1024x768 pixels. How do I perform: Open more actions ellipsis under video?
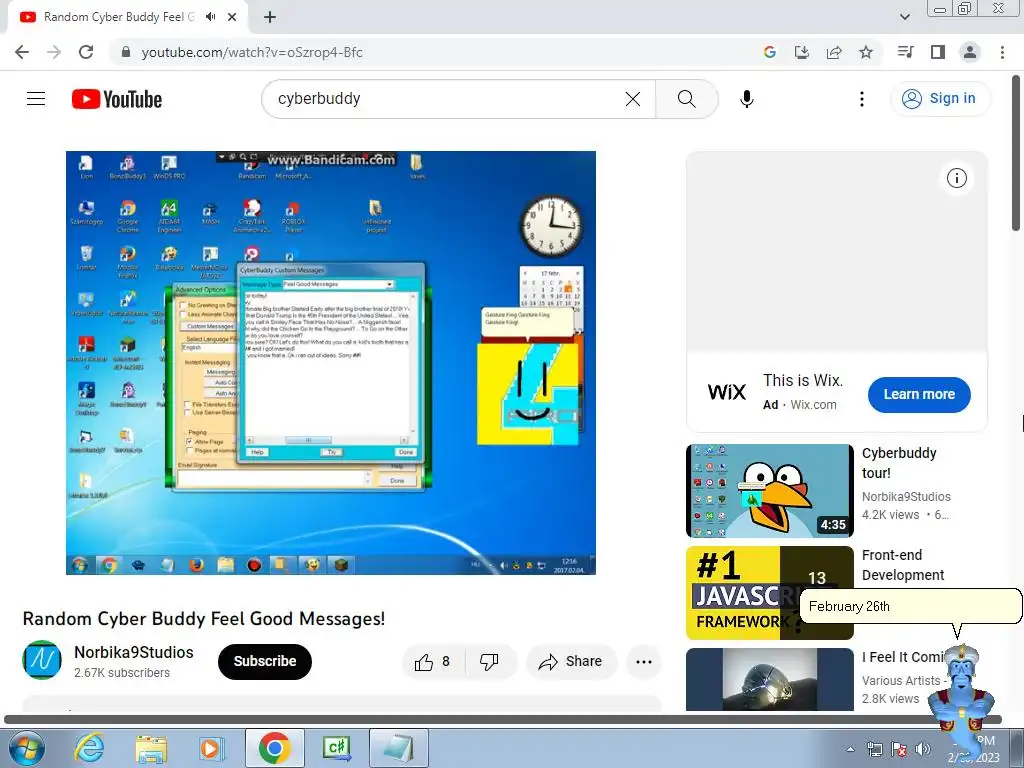644,662
